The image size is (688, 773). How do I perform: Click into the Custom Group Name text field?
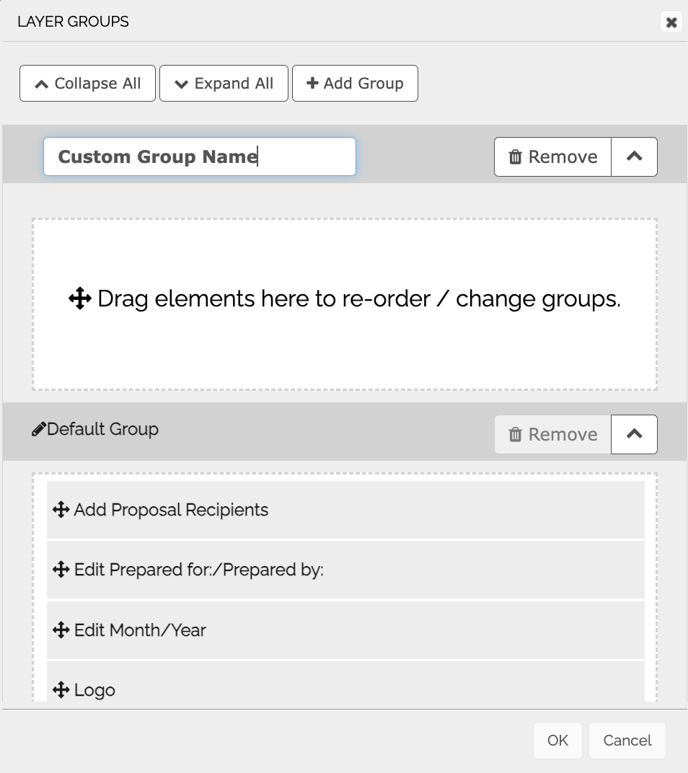200,157
